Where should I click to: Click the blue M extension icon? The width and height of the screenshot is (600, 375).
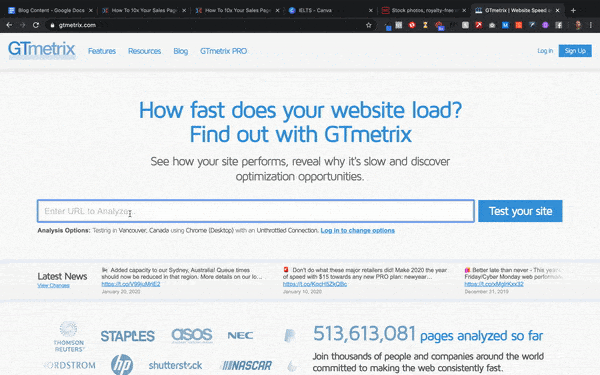pyautogui.click(x=505, y=25)
